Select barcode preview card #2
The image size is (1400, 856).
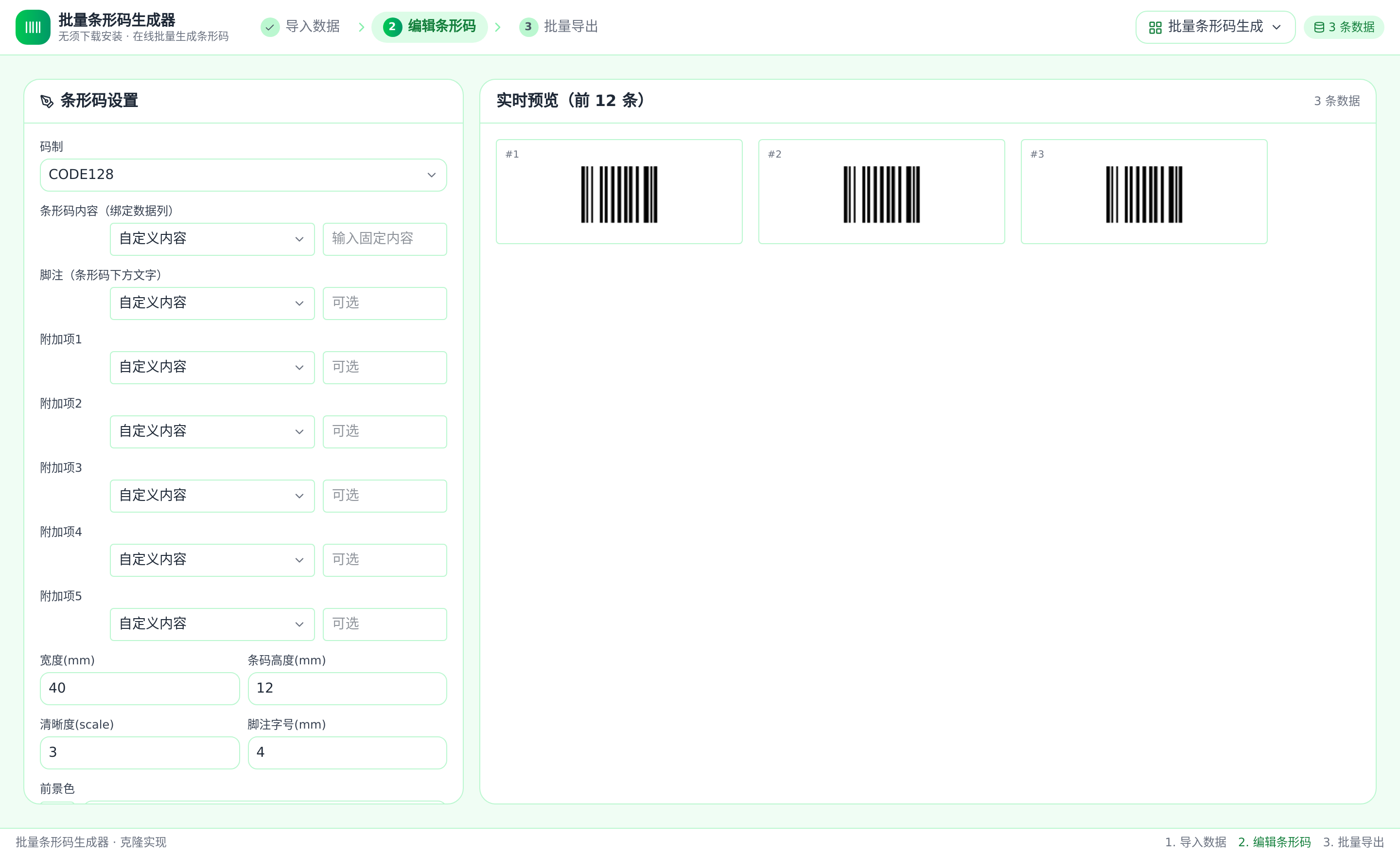tap(882, 192)
